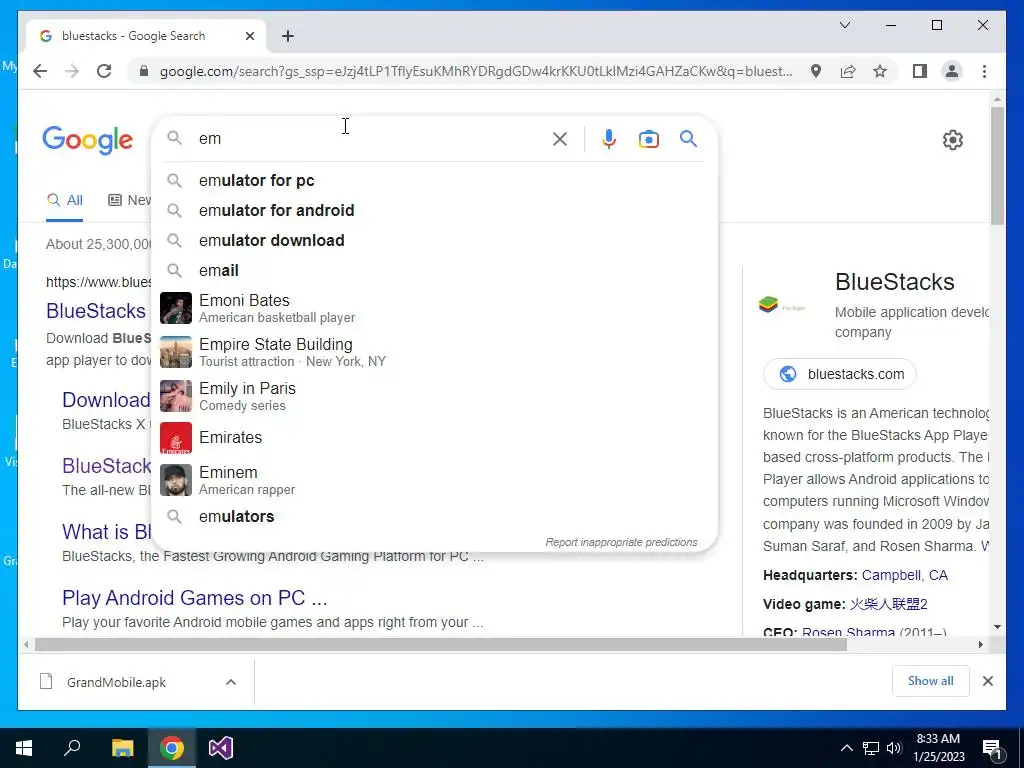Screen dimensions: 1024x768
Task: Click the blue magnifier search button
Action: [x=688, y=138]
